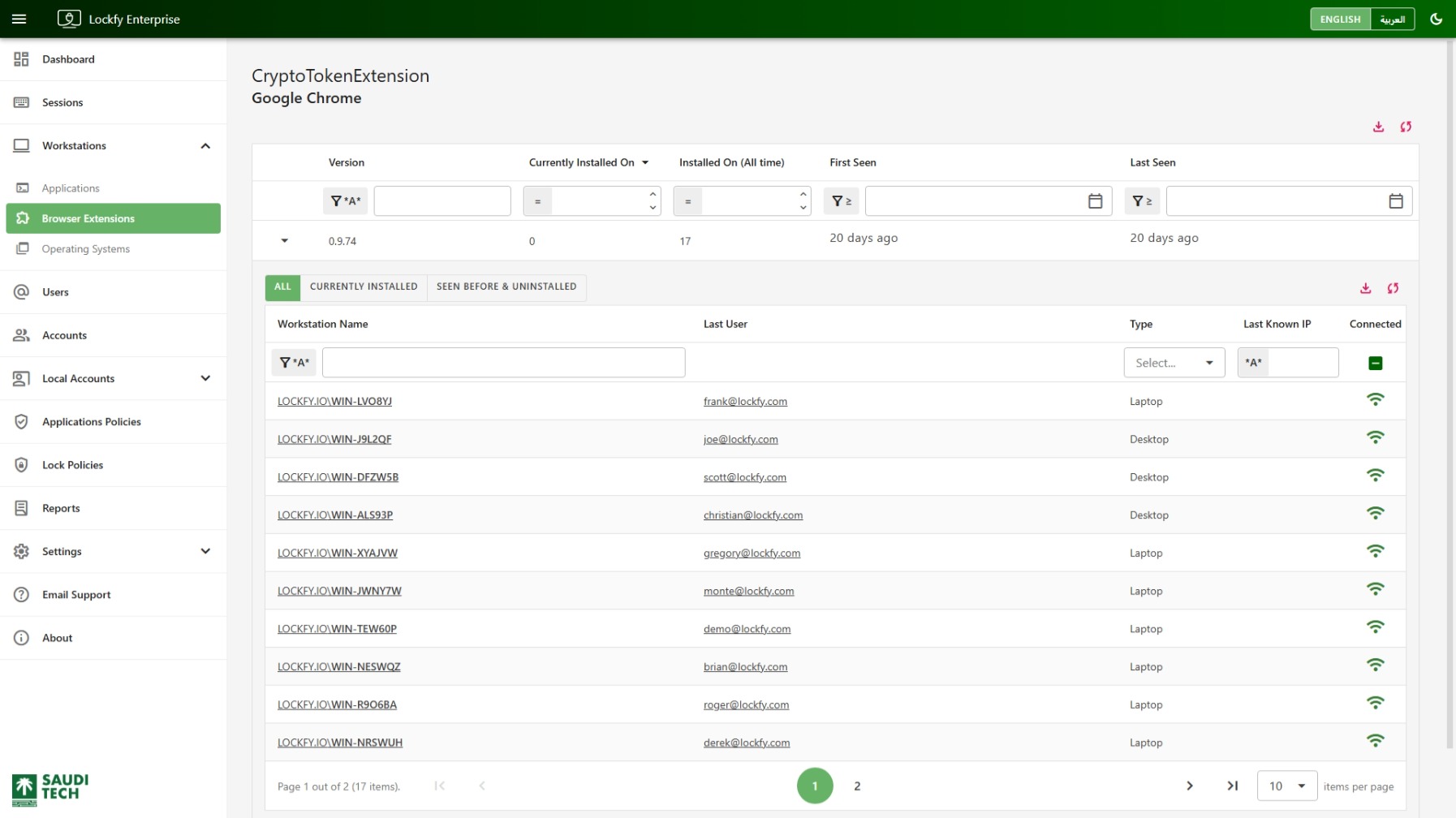
Task: Go to next page arrow
Action: (x=1190, y=786)
